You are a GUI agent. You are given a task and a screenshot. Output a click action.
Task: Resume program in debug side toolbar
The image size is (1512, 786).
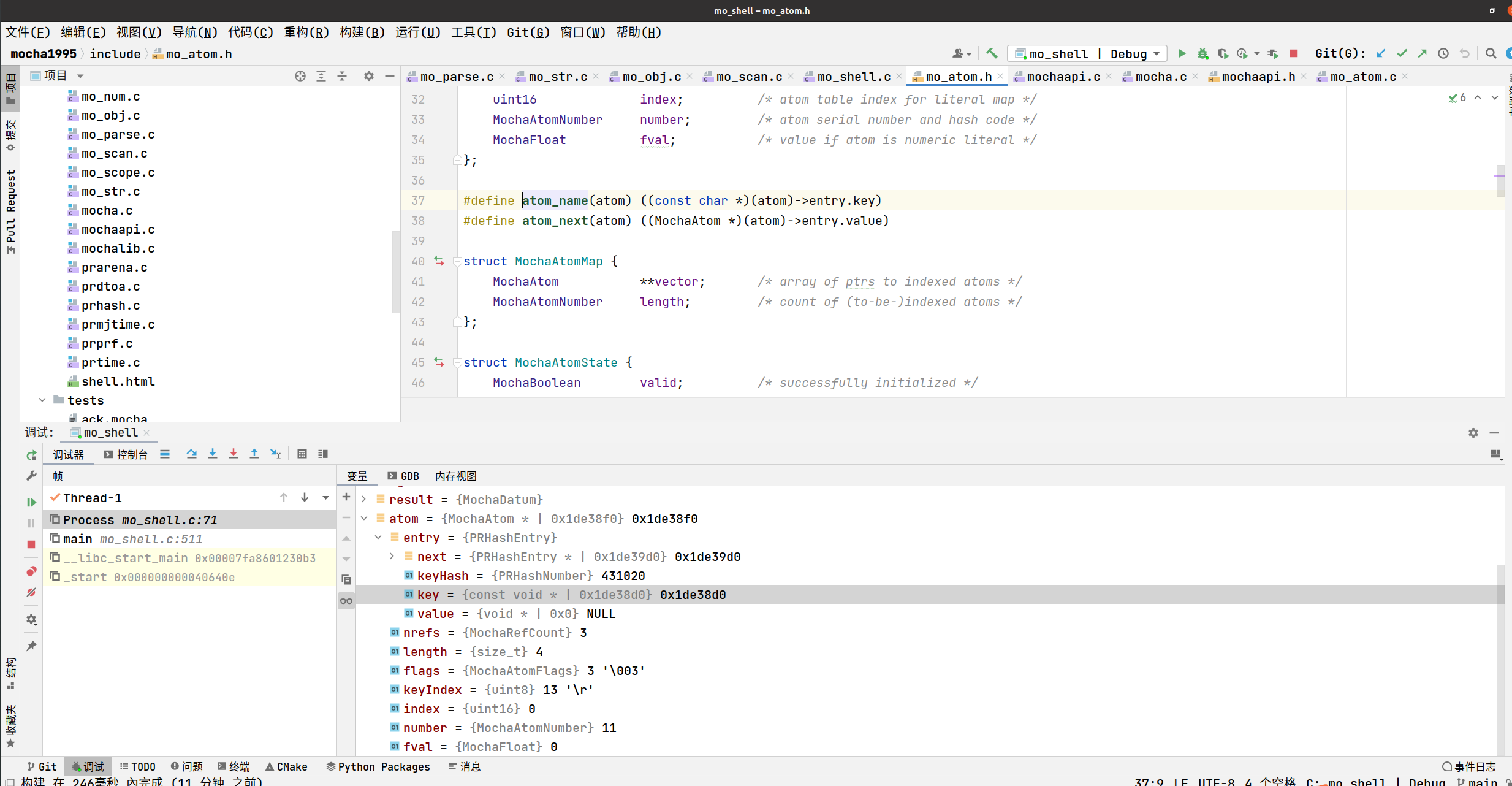point(31,502)
